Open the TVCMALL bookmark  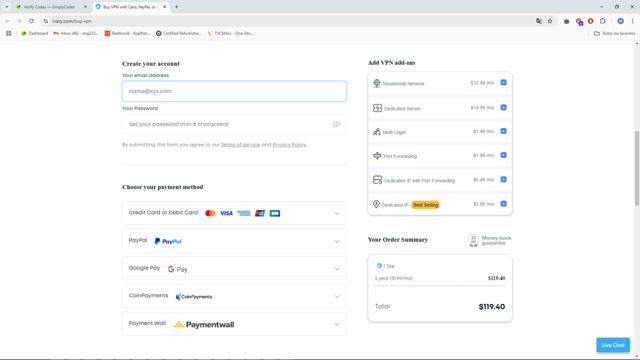pyautogui.click(x=230, y=33)
